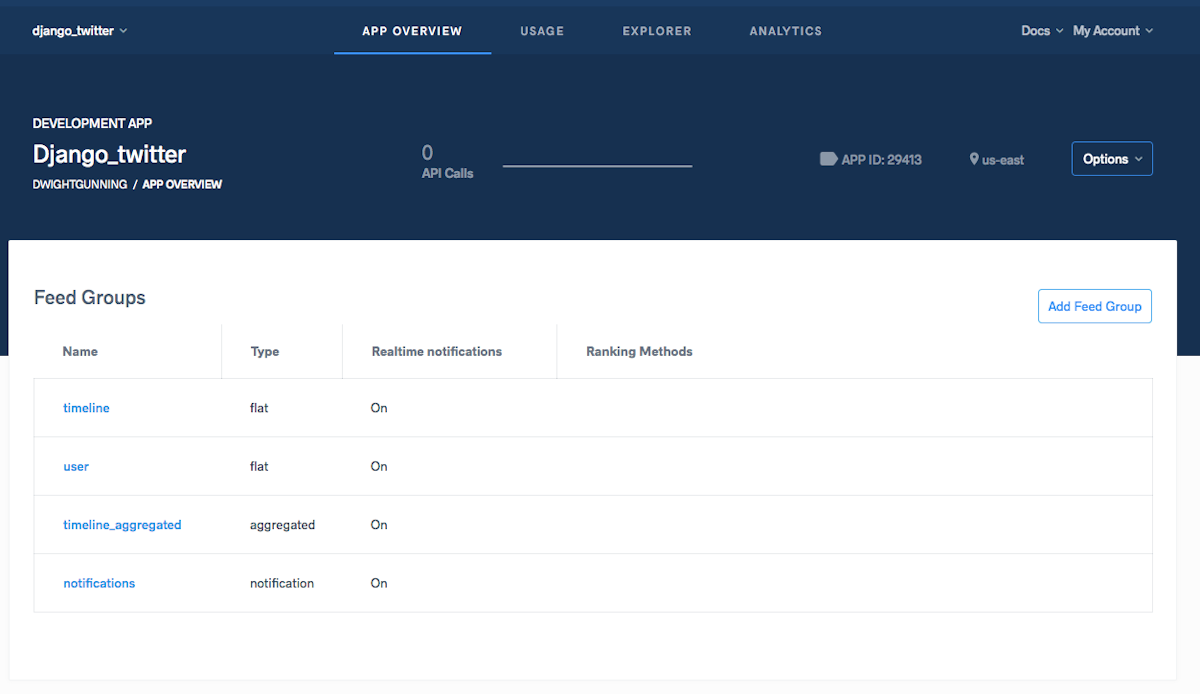1200x694 pixels.
Task: Open the django_twitter app switcher chevron
Action: click(122, 30)
